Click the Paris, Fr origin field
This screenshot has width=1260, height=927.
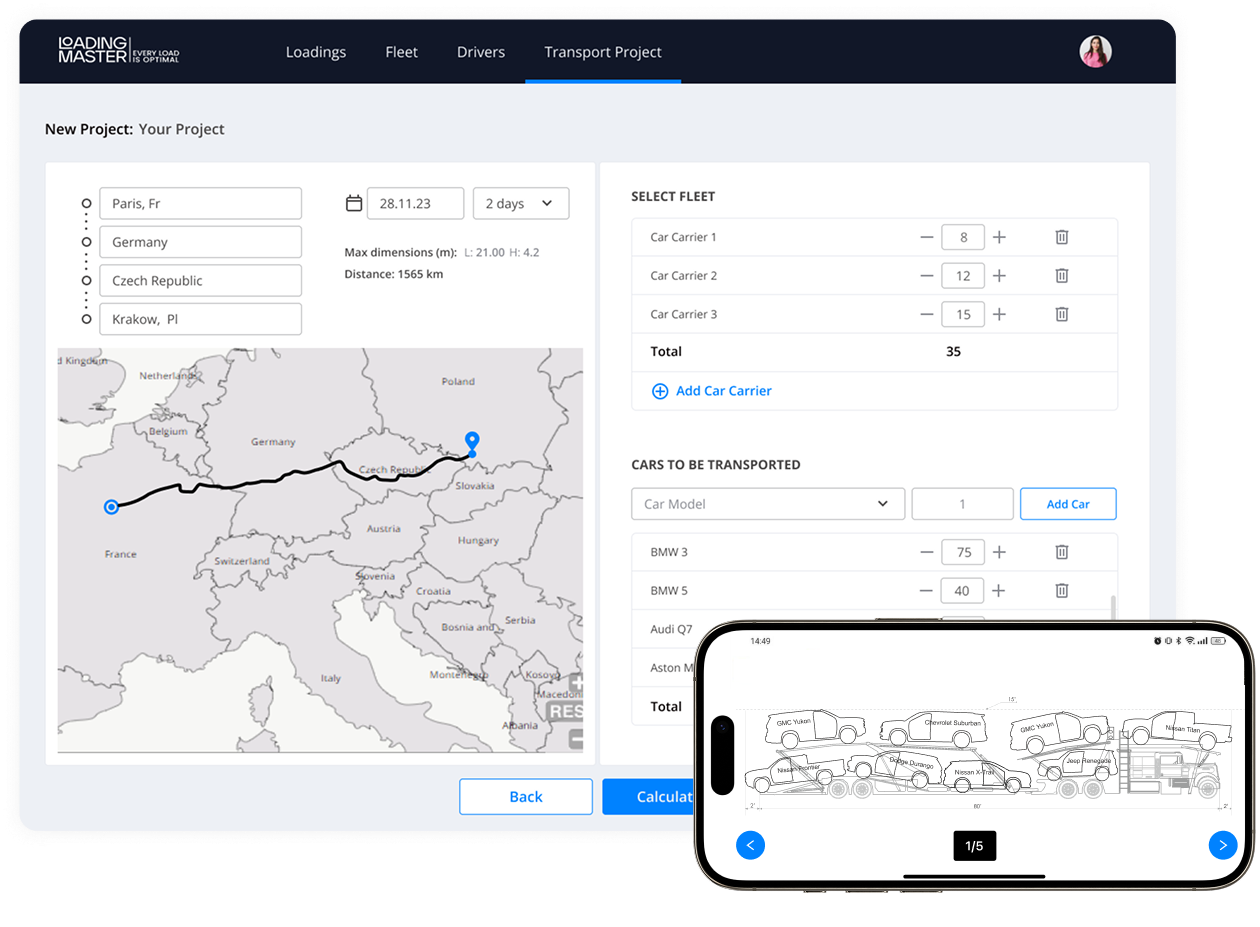[x=201, y=203]
